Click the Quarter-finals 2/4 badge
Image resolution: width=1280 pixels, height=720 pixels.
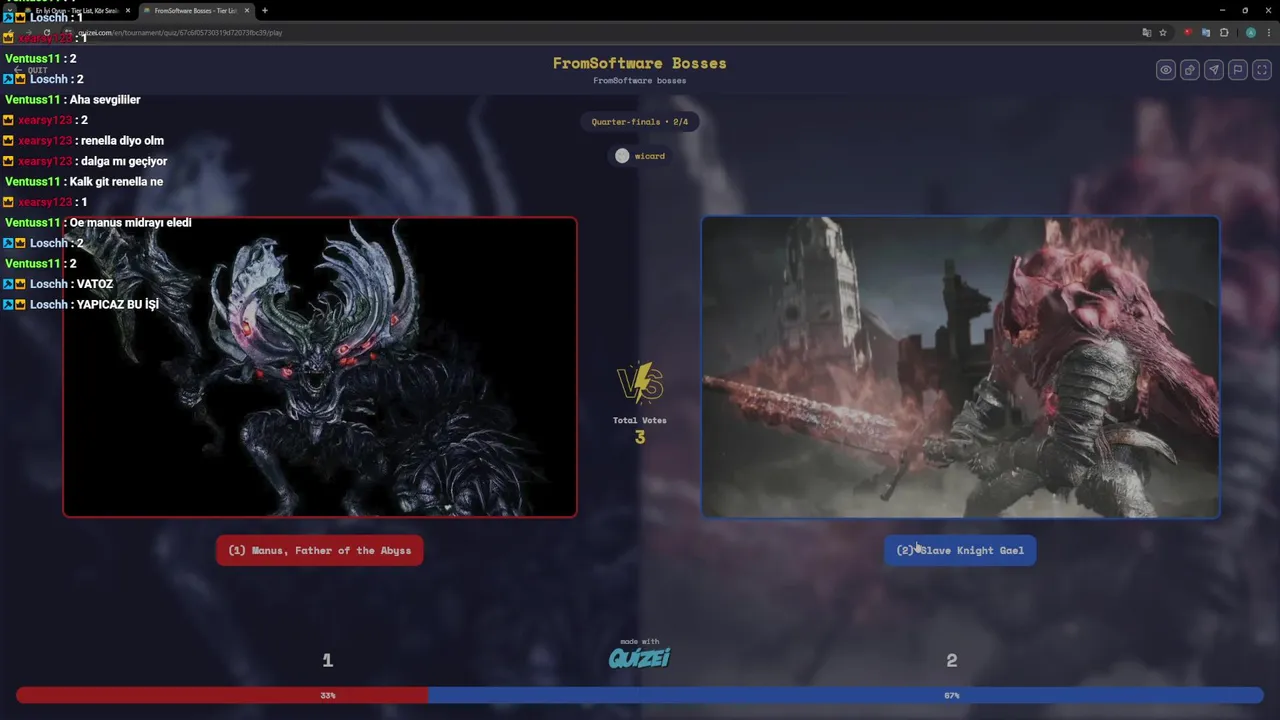pos(640,122)
